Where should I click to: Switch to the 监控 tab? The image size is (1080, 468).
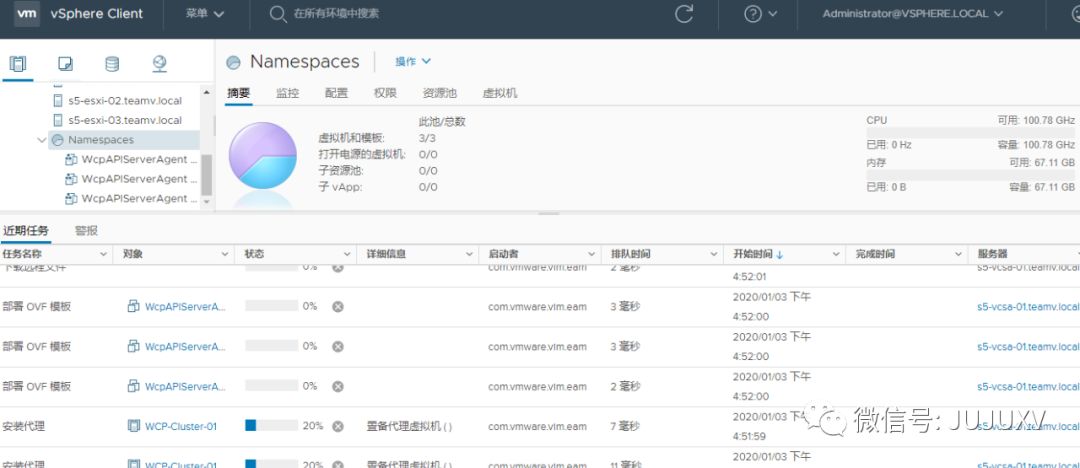pos(287,93)
